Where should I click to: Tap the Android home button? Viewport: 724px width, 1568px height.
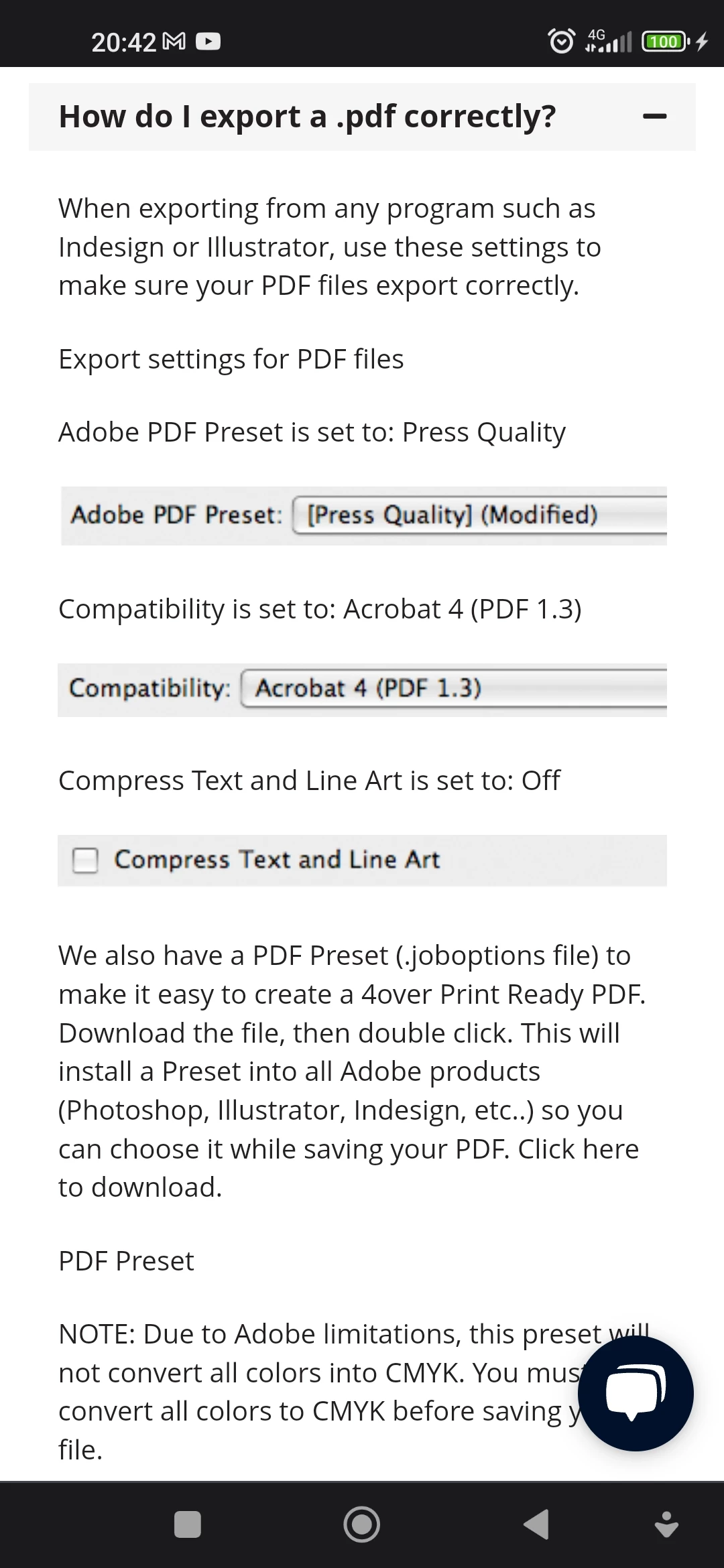point(362,1524)
